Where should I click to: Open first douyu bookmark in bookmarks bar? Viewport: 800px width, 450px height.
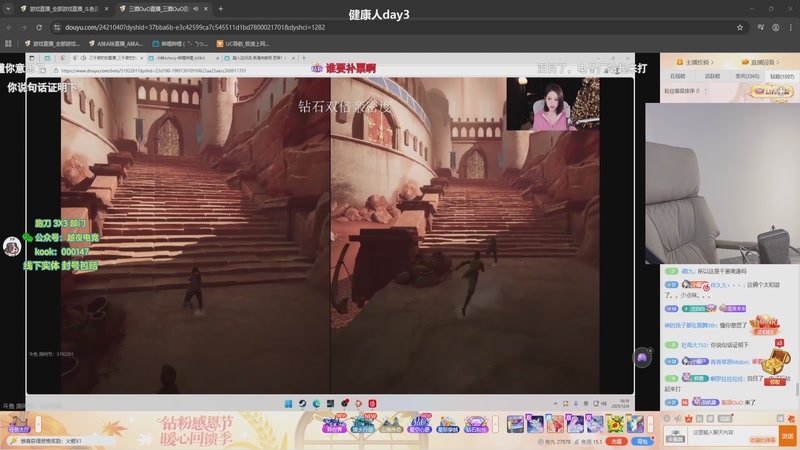pos(52,44)
